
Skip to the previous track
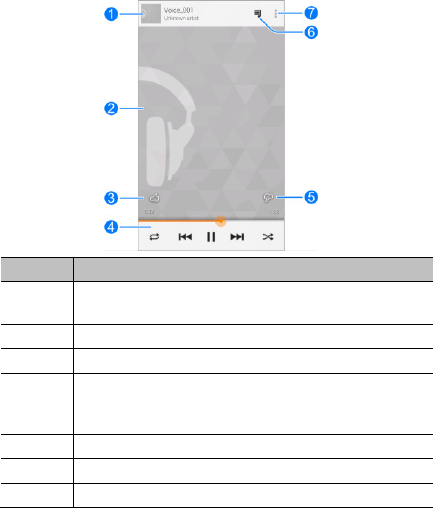tap(185, 237)
